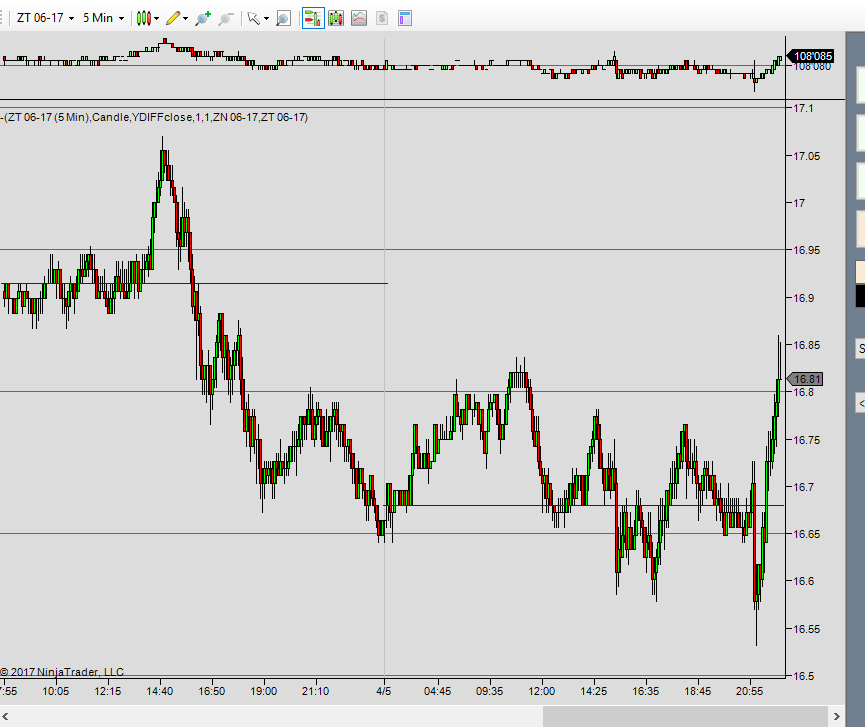Click the 16.6 price axis label
The image size is (865, 727).
tap(803, 581)
